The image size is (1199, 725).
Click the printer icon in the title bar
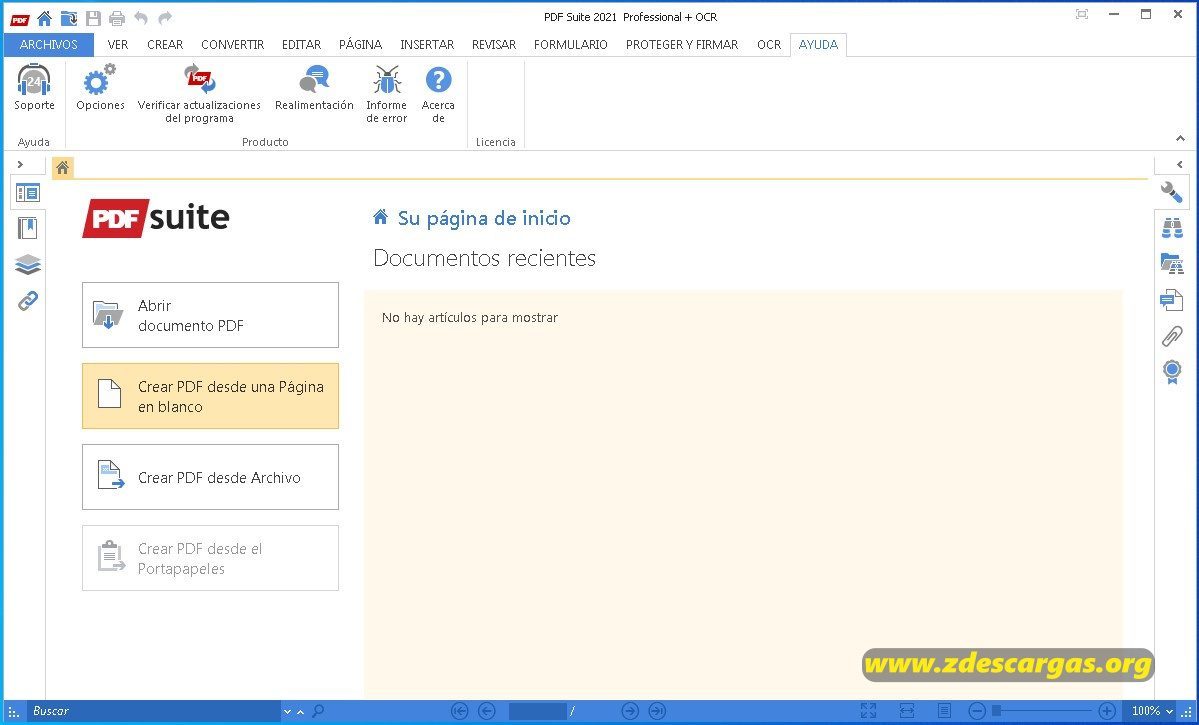pos(116,18)
